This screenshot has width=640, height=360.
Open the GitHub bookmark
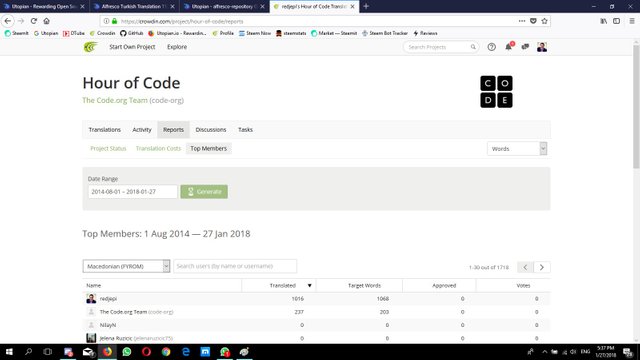point(131,33)
